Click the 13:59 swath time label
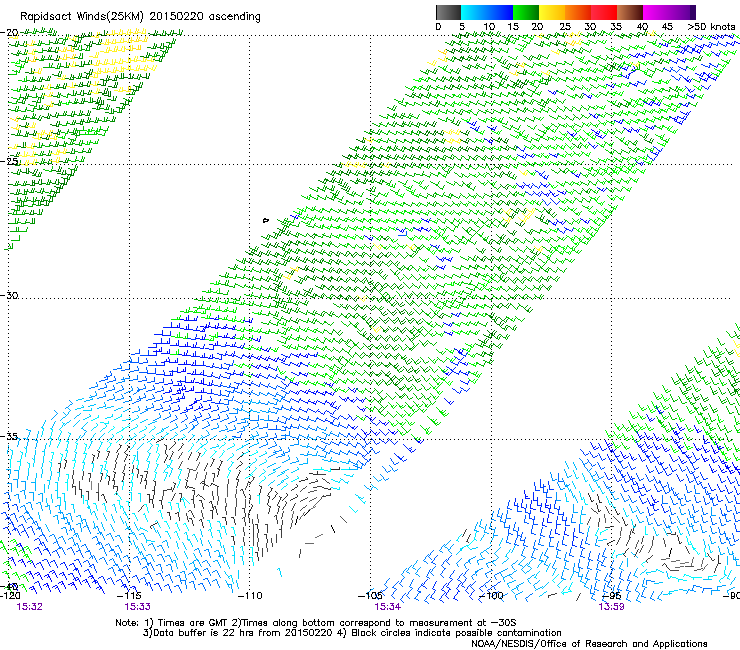The width and height of the screenshot is (740, 650). (x=611, y=607)
